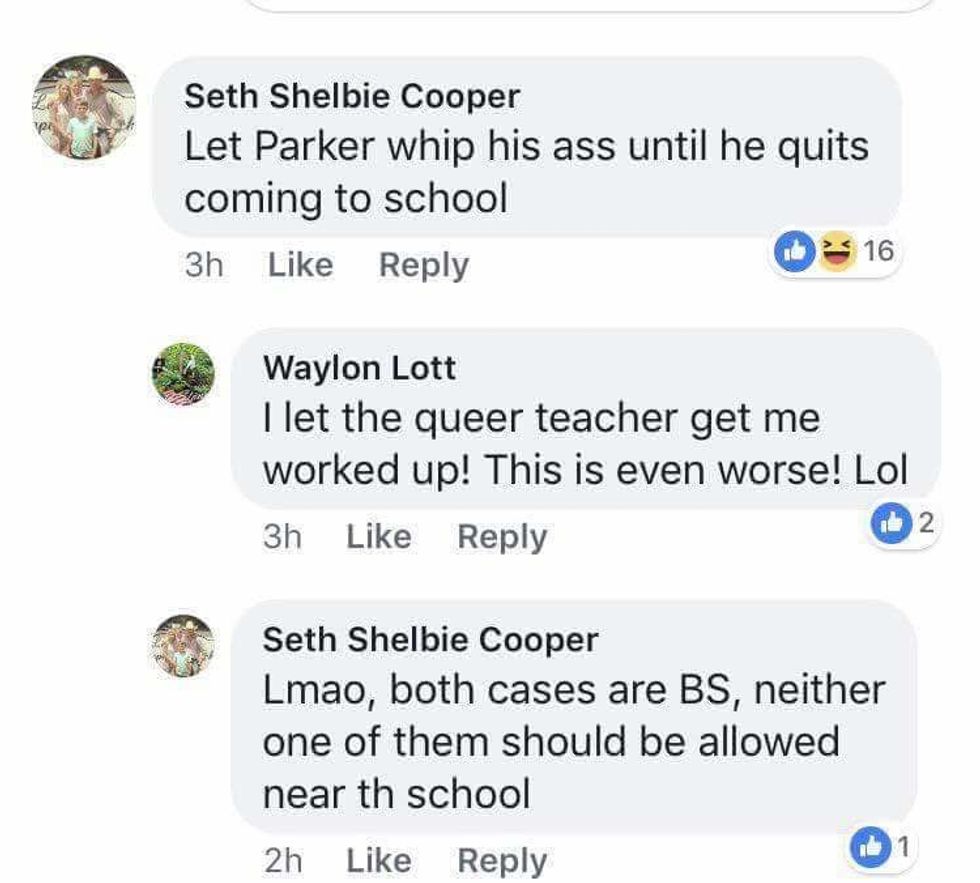Like Waylon Lott's reply
Image resolution: width=980 pixels, height=883 pixels.
(x=379, y=537)
